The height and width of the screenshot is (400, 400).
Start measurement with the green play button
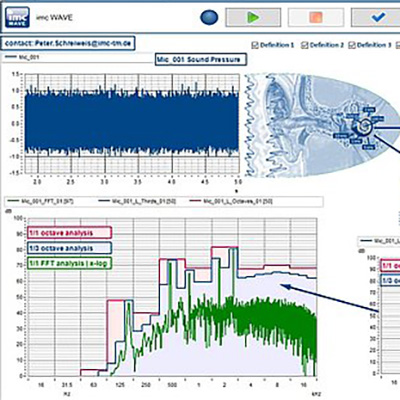pos(253,17)
